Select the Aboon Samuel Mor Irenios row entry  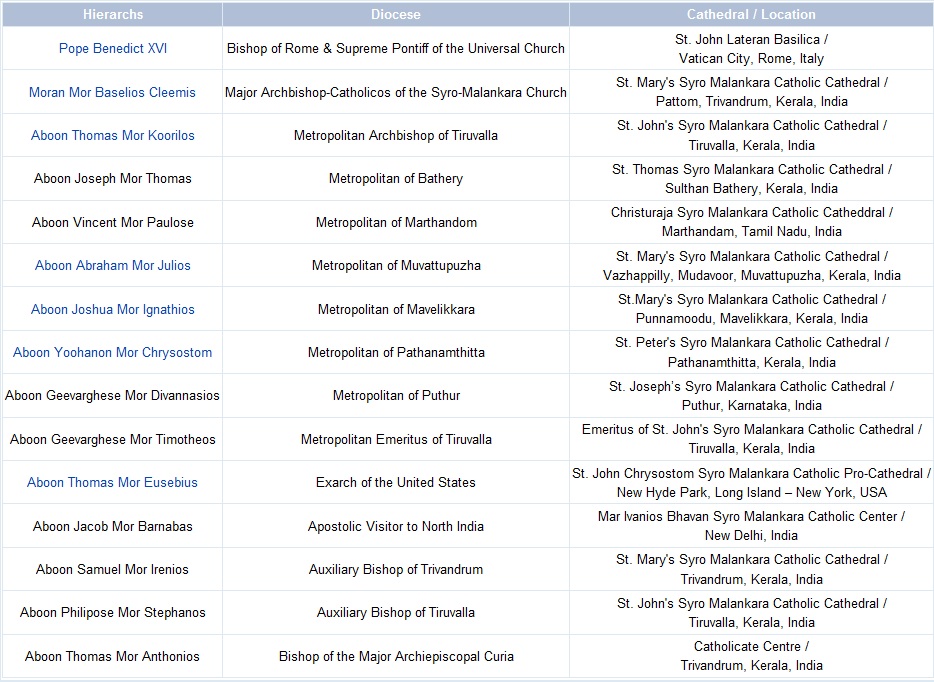(x=112, y=569)
